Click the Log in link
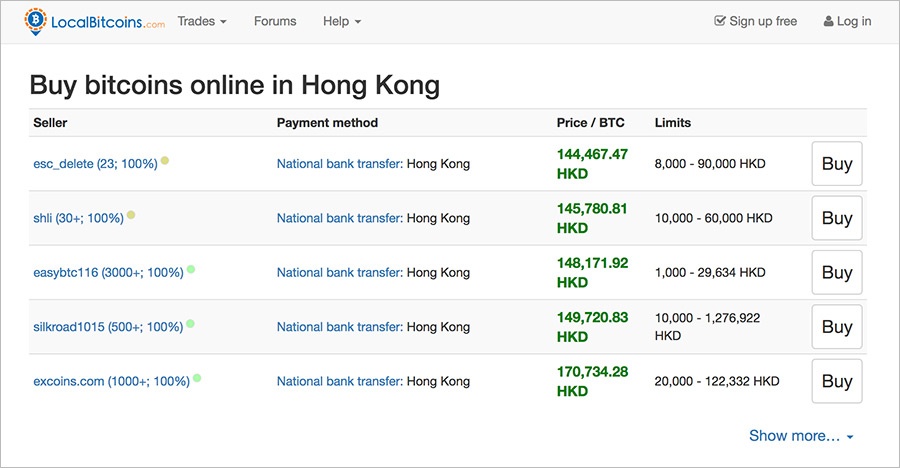Viewport: 900px width, 468px height. tap(847, 21)
